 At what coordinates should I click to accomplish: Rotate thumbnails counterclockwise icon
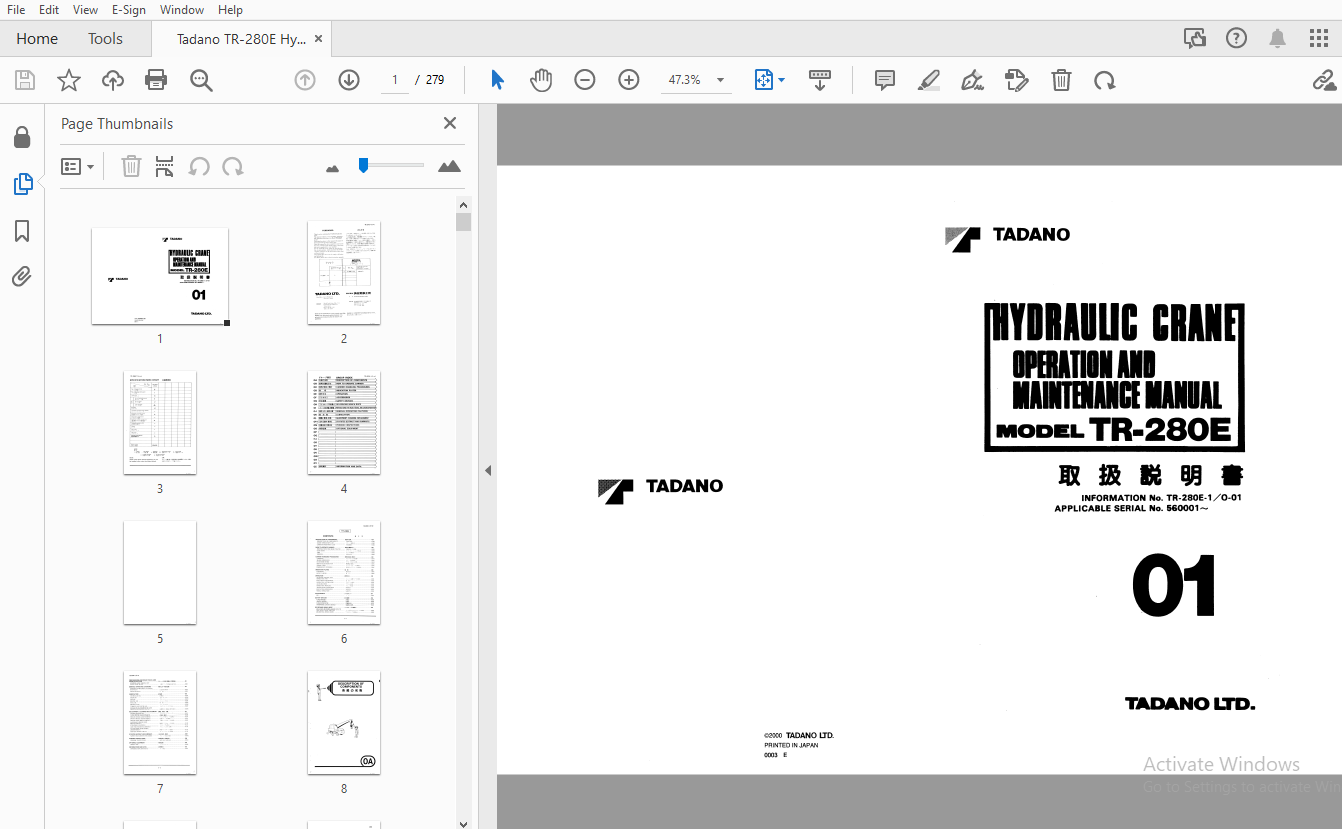(199, 167)
